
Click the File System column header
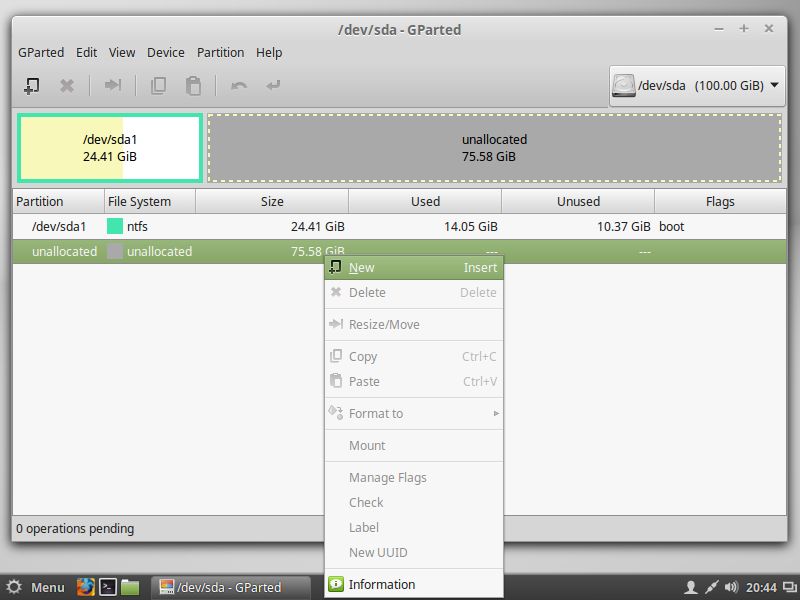[x=150, y=202]
